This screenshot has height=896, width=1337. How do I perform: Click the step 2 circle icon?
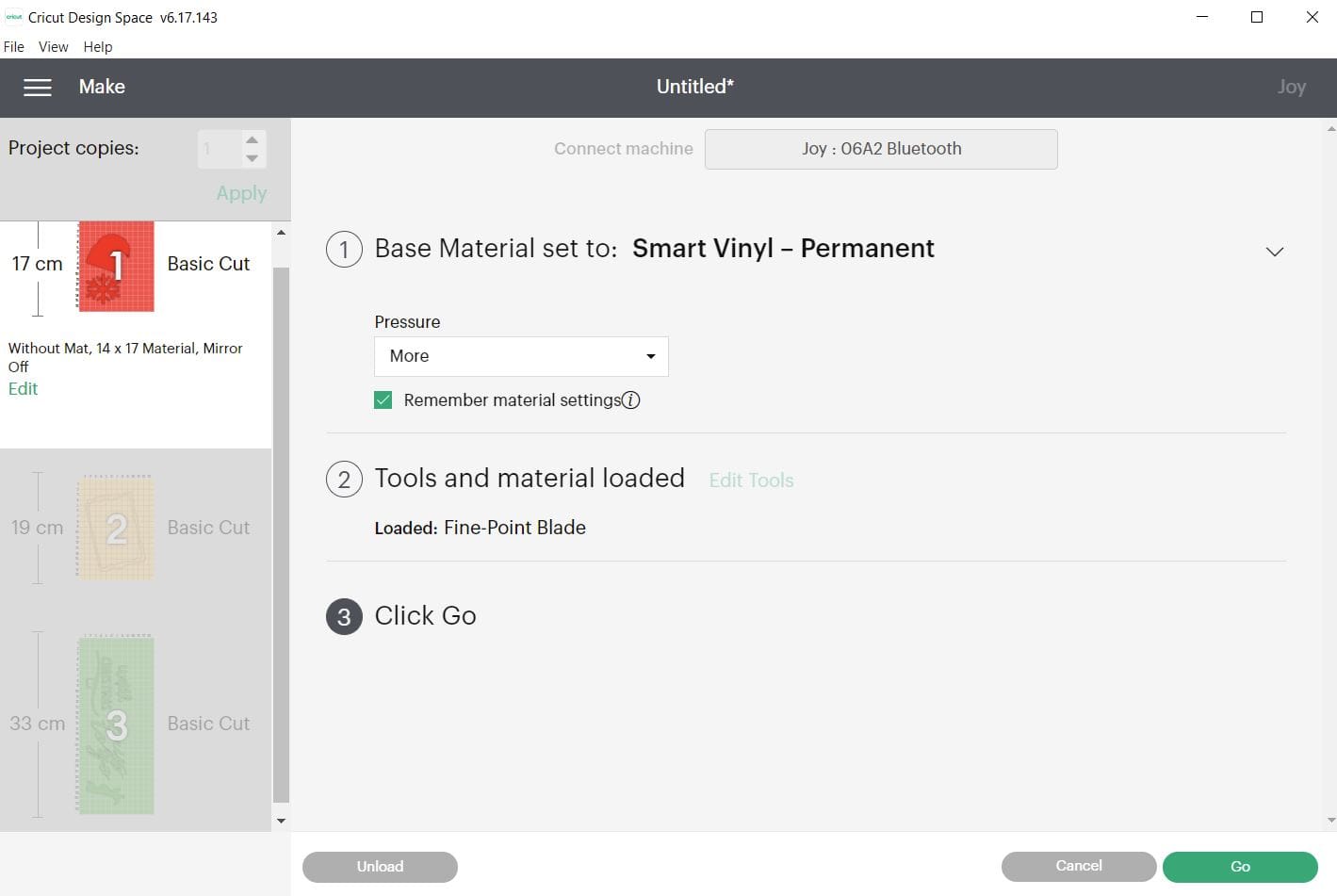coord(344,480)
